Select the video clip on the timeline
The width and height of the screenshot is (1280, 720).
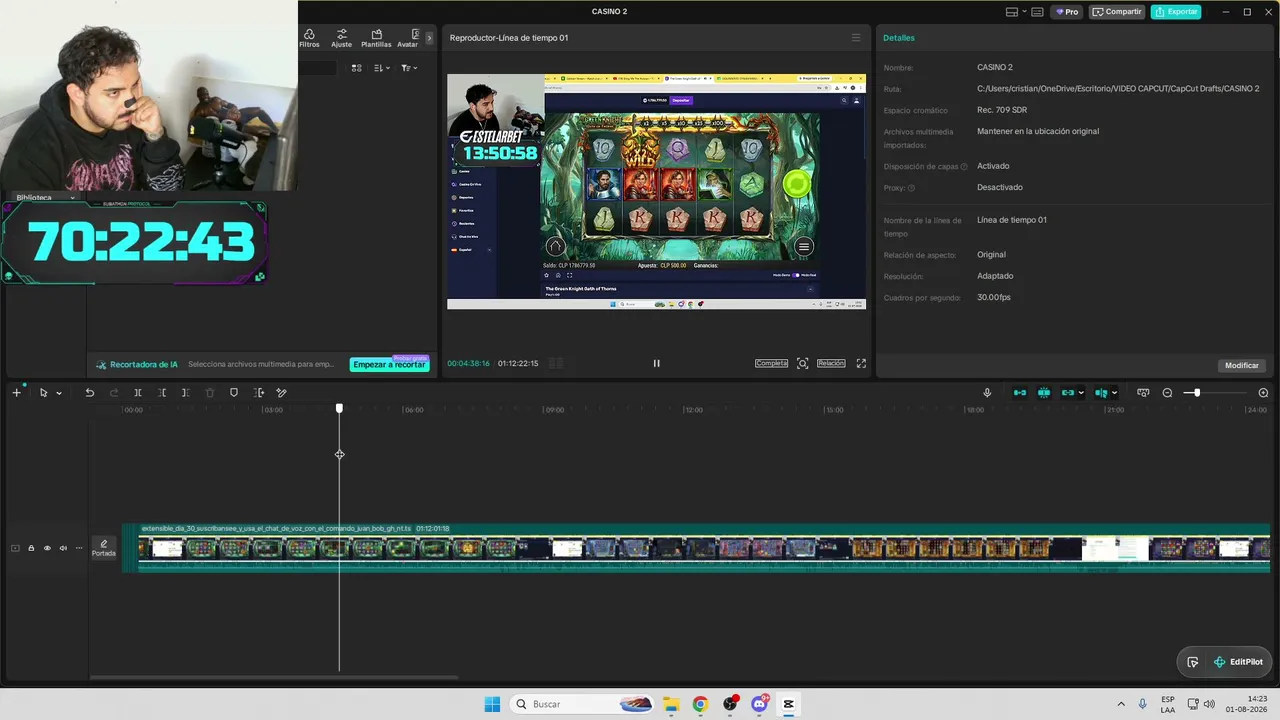(697, 548)
